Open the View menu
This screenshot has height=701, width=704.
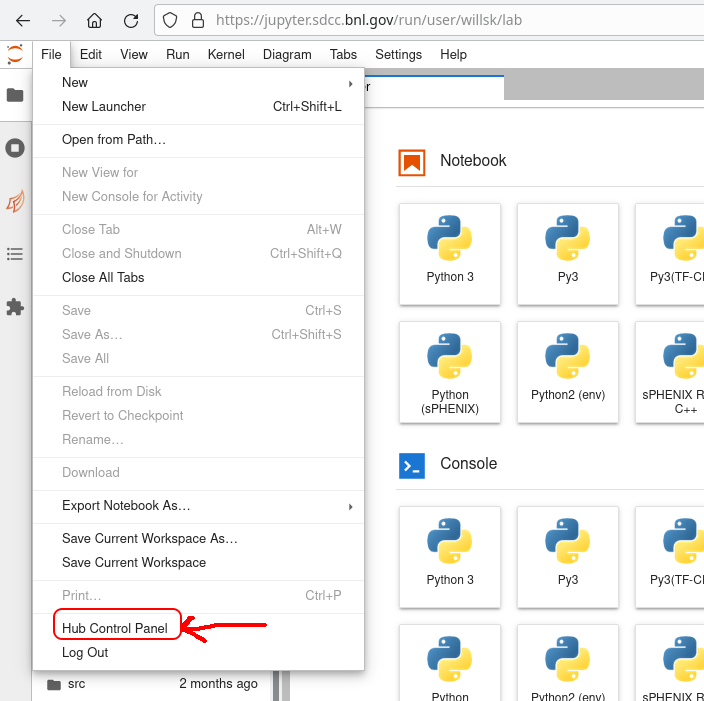tap(134, 54)
